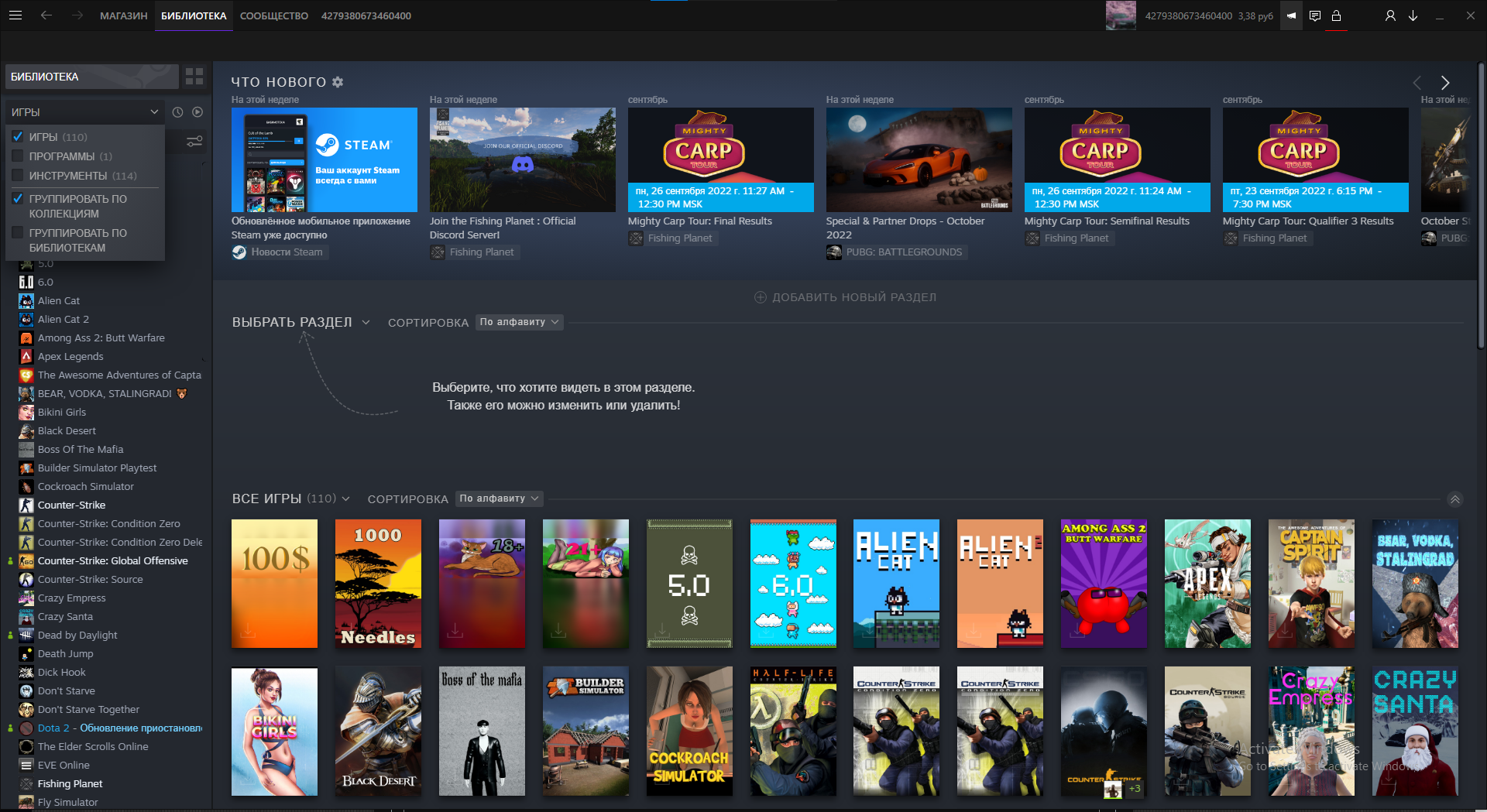Open the profile name tab 4279380673460400

click(366, 15)
